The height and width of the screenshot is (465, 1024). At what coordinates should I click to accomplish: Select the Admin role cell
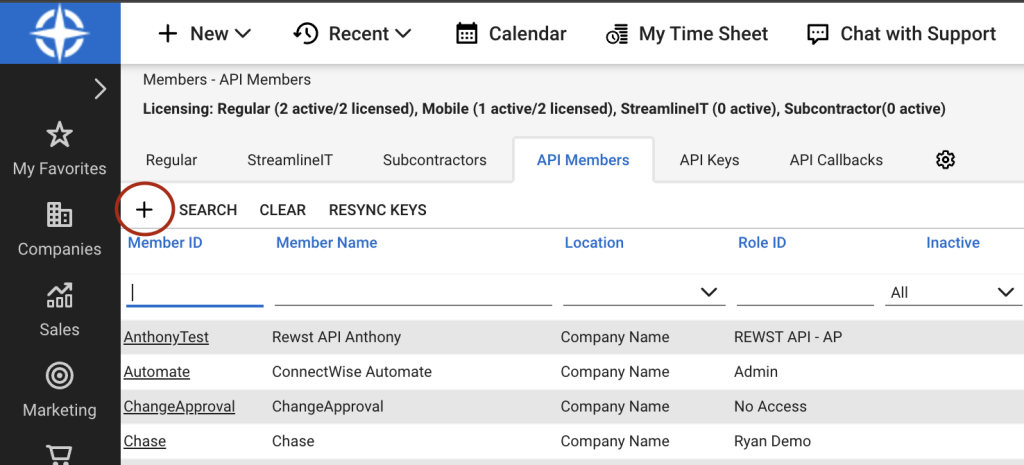(756, 372)
